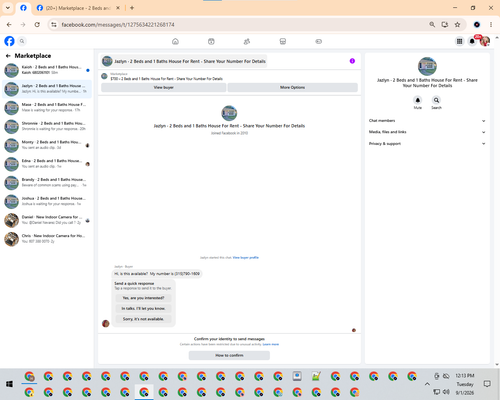Open the Home feed icon

[175, 41]
